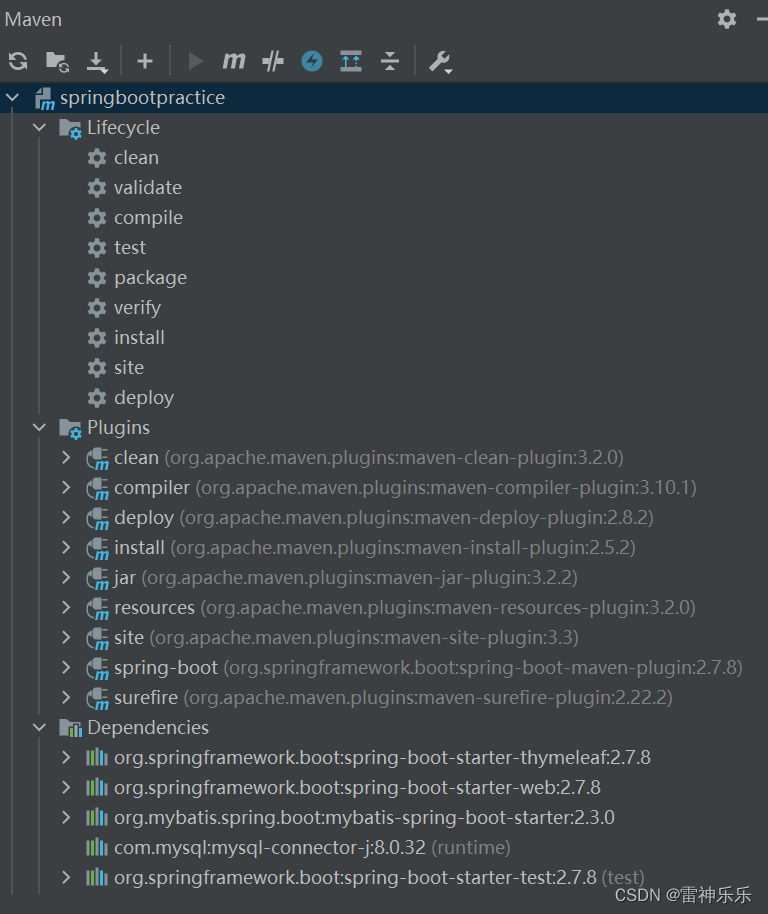768x914 pixels.
Task: Add a Maven project
Action: coord(144,61)
